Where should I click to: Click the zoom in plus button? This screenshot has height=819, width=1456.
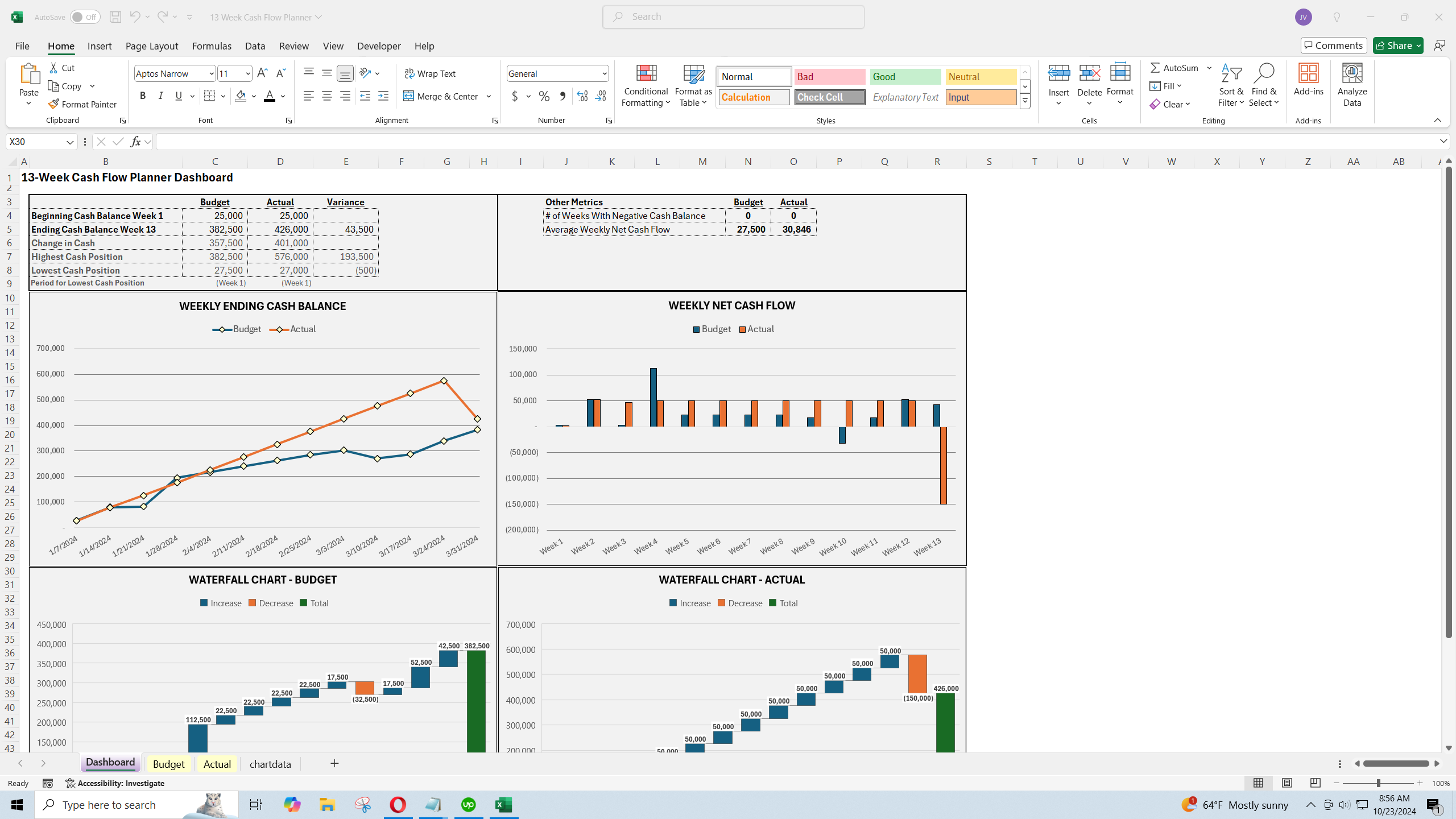click(x=1420, y=783)
